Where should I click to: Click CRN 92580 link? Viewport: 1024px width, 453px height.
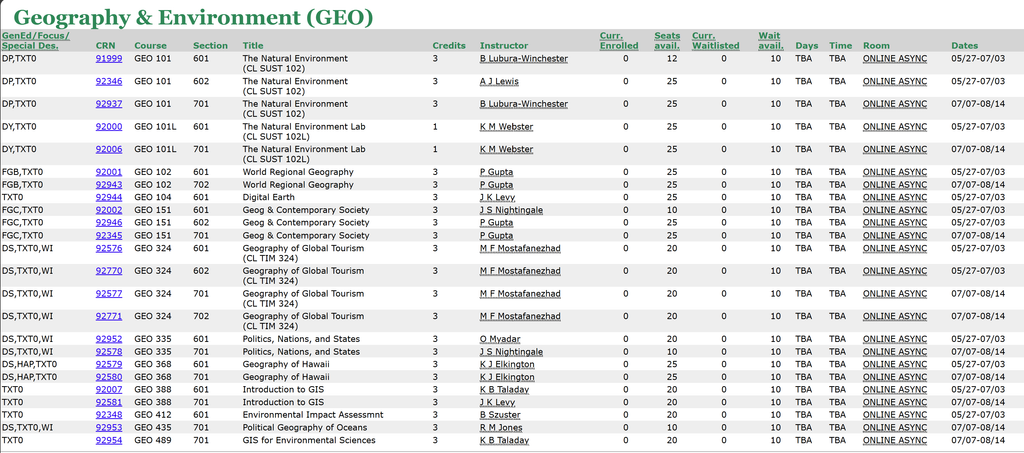108,377
